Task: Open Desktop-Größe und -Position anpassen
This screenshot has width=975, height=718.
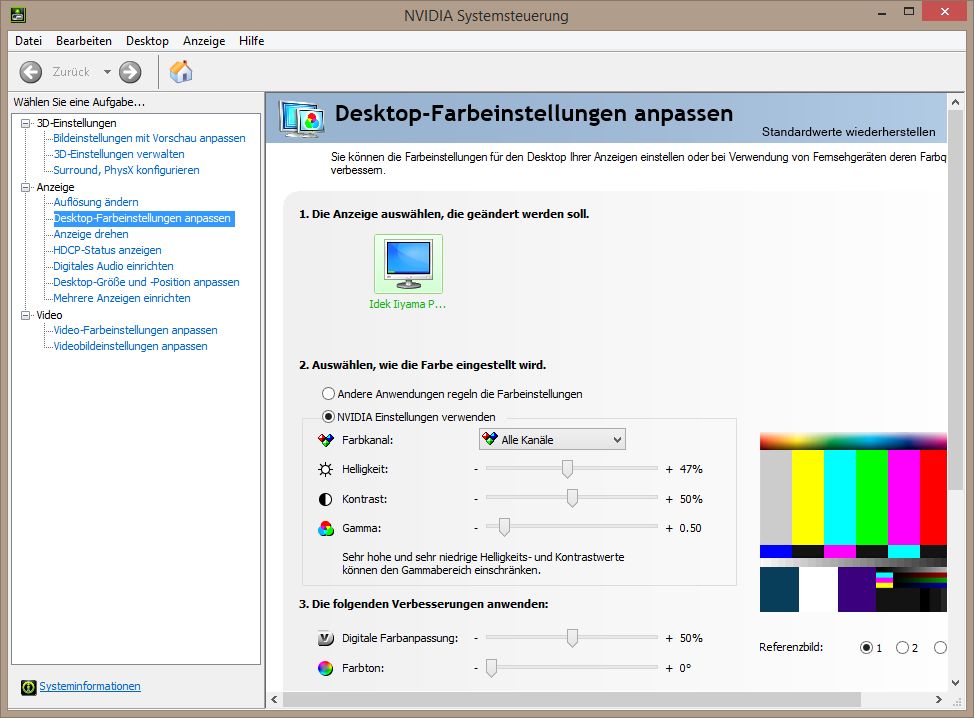Action: 146,282
